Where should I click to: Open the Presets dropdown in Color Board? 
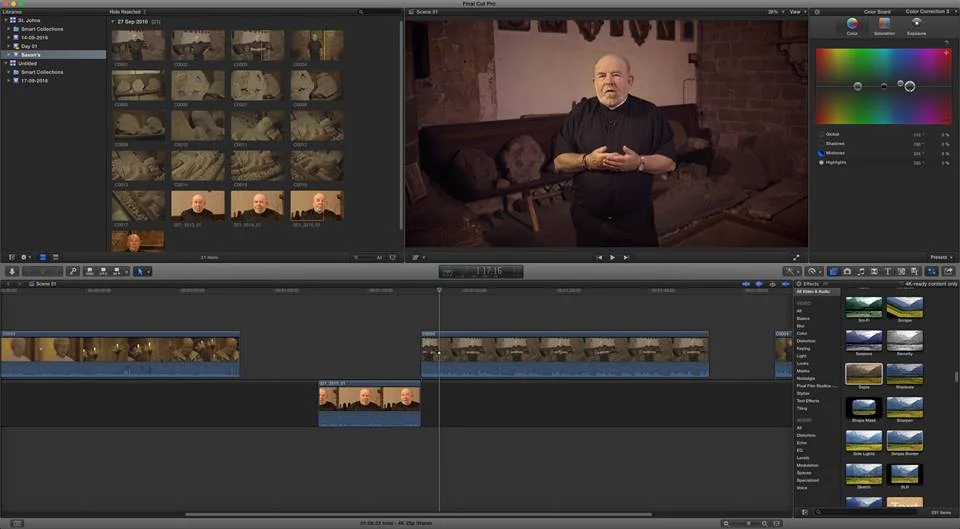click(942, 257)
